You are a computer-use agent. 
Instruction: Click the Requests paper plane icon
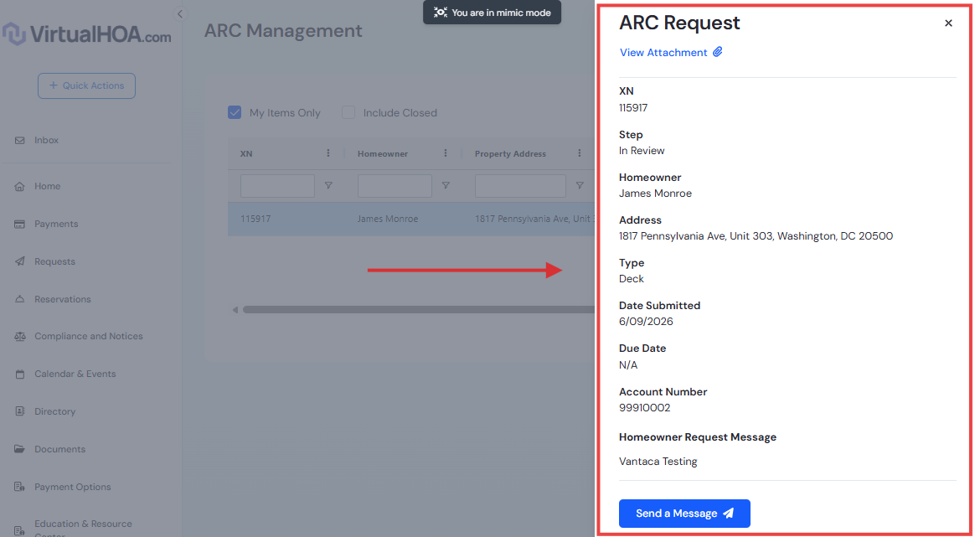[19, 262]
